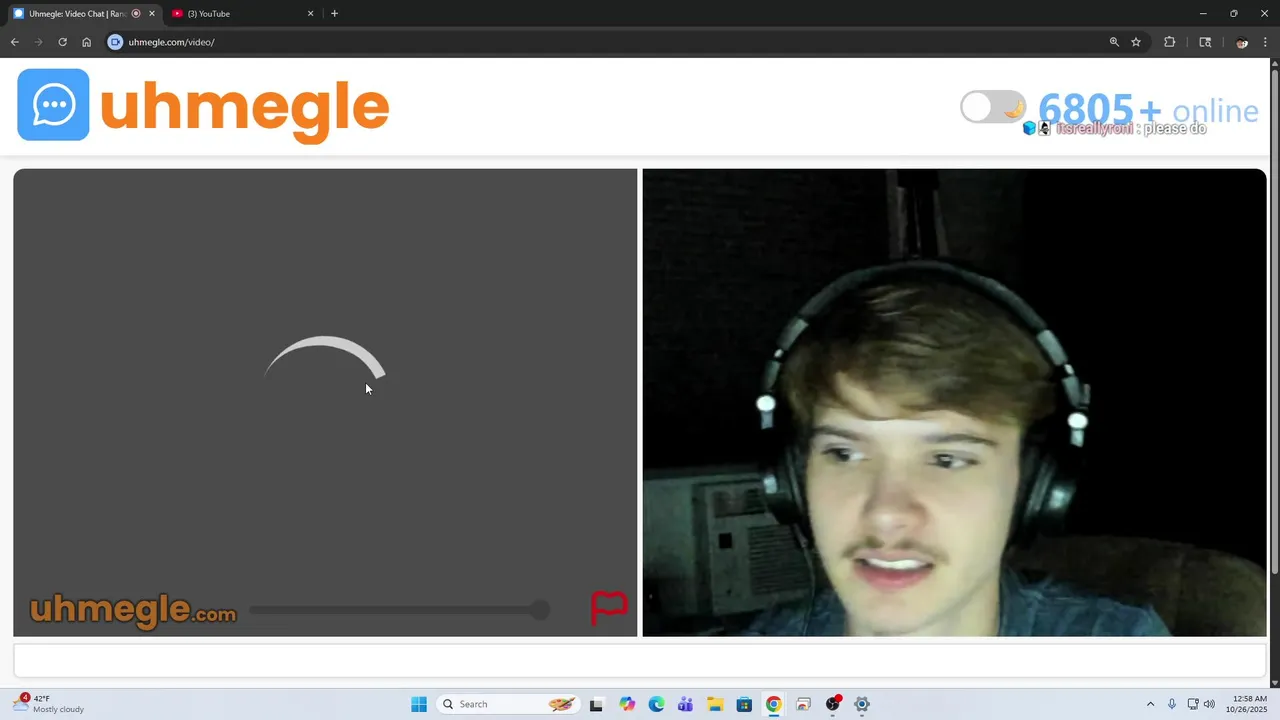
Task: Open Task View on the taskbar
Action: [x=596, y=704]
